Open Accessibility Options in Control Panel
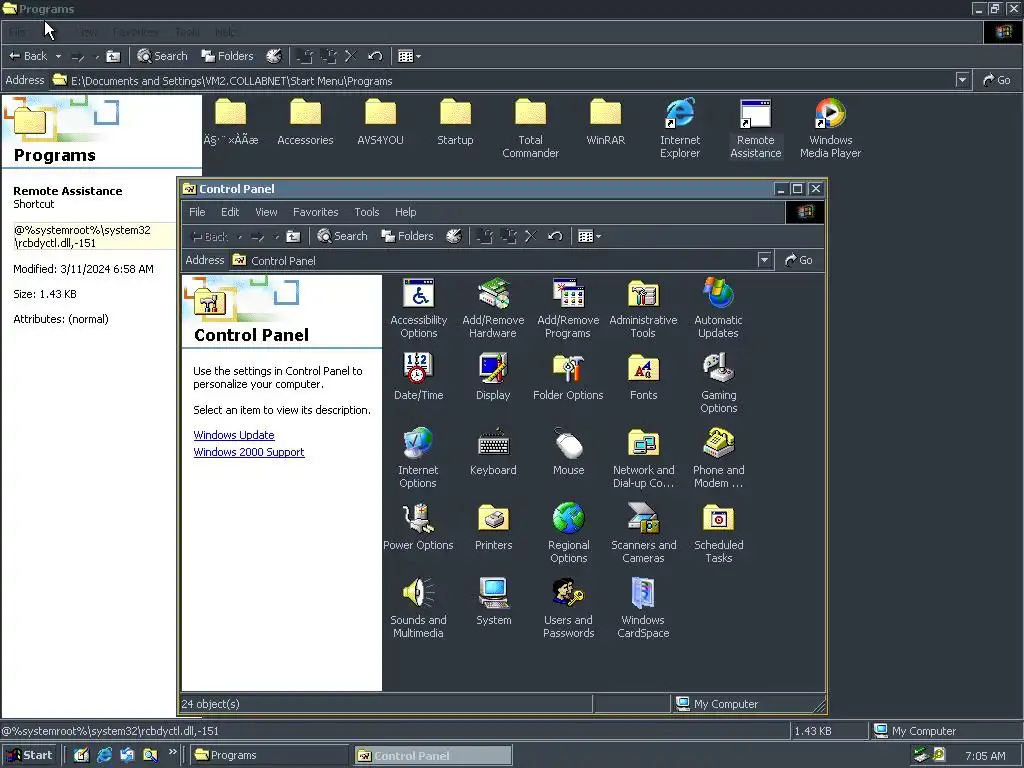 point(419,308)
